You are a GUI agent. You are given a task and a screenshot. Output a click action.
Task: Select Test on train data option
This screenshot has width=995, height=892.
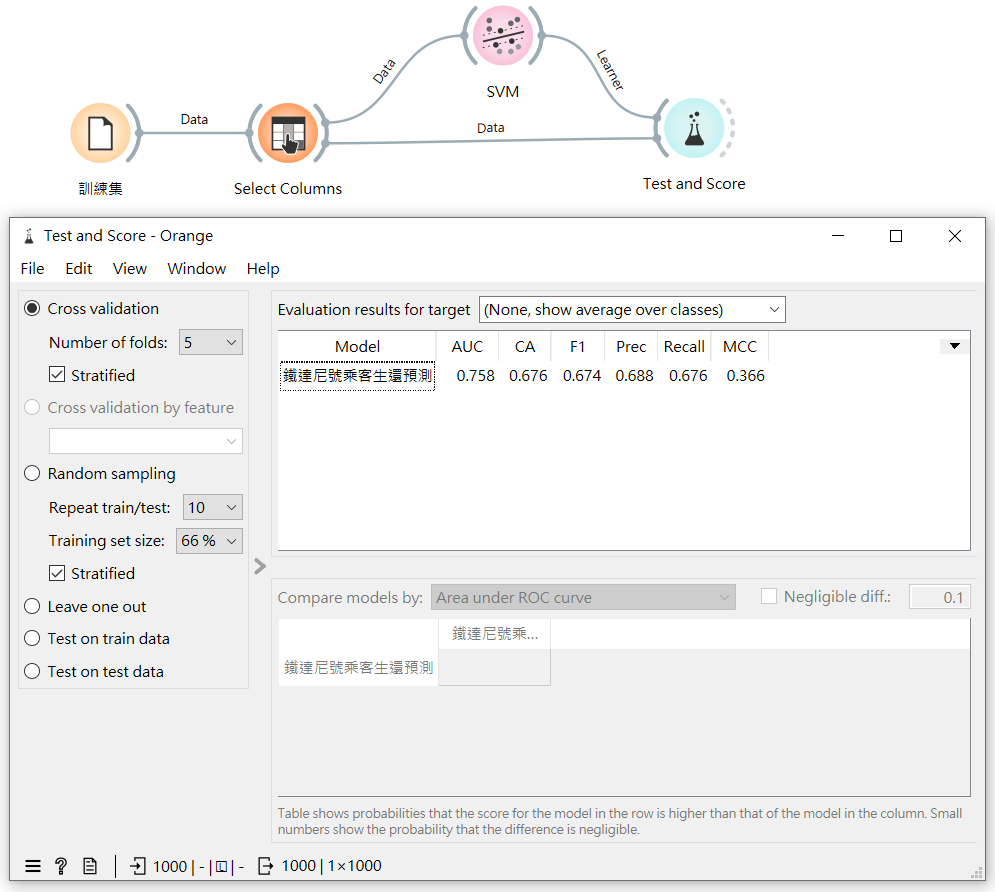tap(33, 639)
